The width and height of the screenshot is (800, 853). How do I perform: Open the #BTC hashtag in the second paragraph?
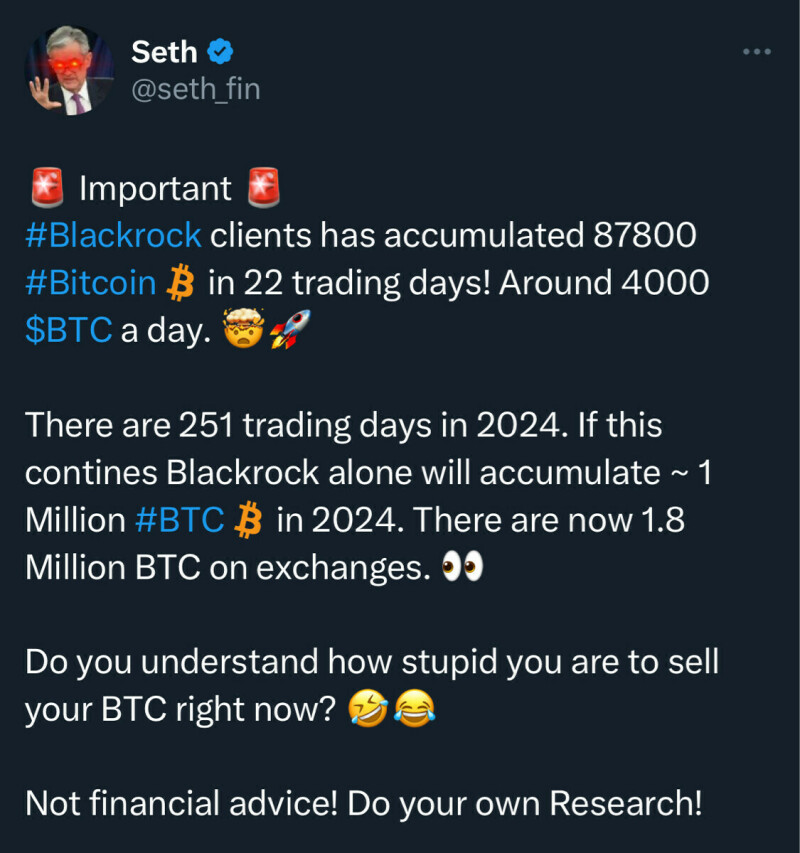[x=179, y=520]
